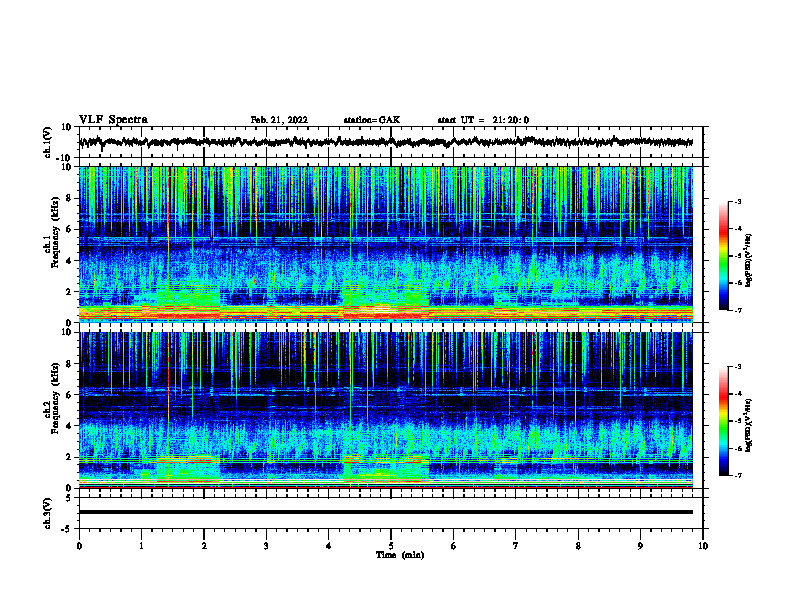Click time-axis tick label "8"

(x=578, y=546)
